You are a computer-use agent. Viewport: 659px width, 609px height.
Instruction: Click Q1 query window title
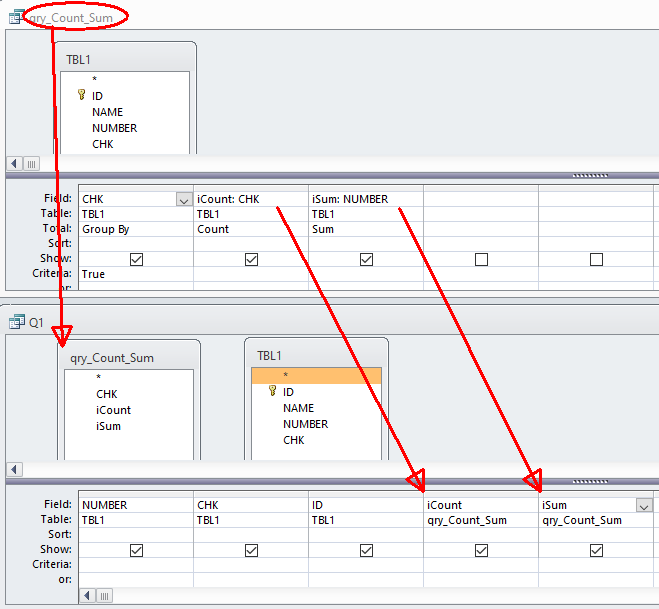tap(36, 322)
